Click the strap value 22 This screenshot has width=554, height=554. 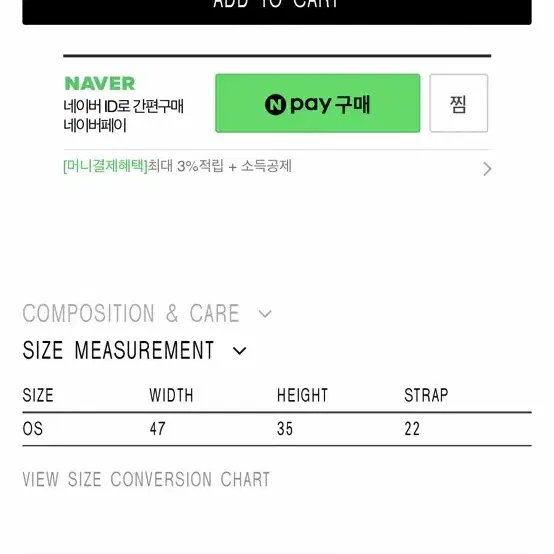(x=412, y=429)
